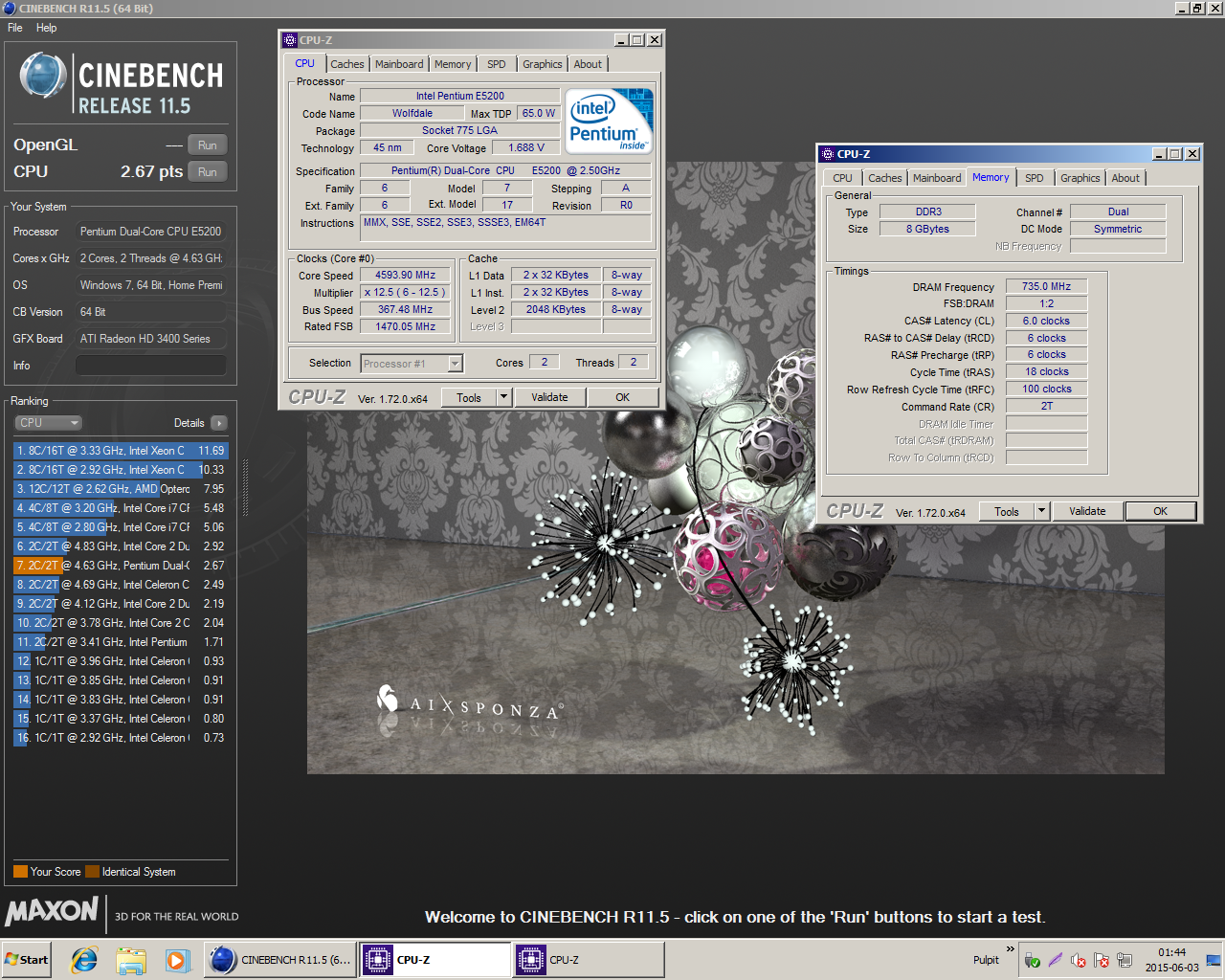
Task: Select ranking row 7 Pentium Dual-C 2.67
Action: (x=121, y=566)
